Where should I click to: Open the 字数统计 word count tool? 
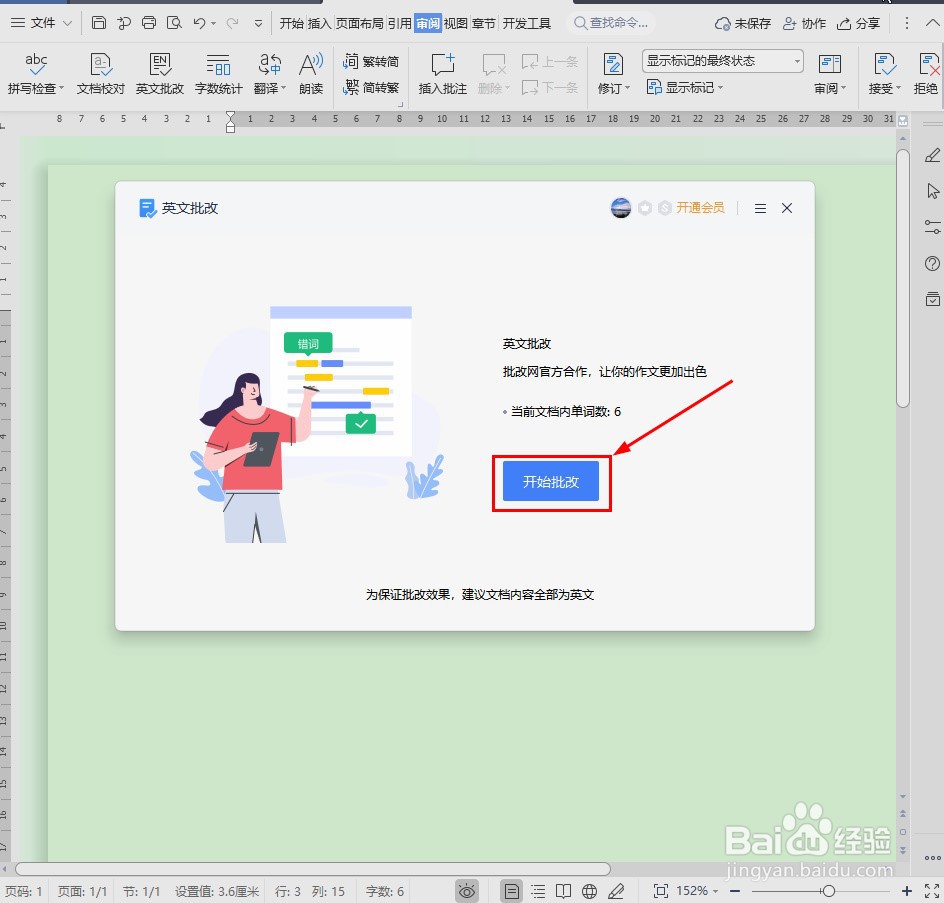218,70
